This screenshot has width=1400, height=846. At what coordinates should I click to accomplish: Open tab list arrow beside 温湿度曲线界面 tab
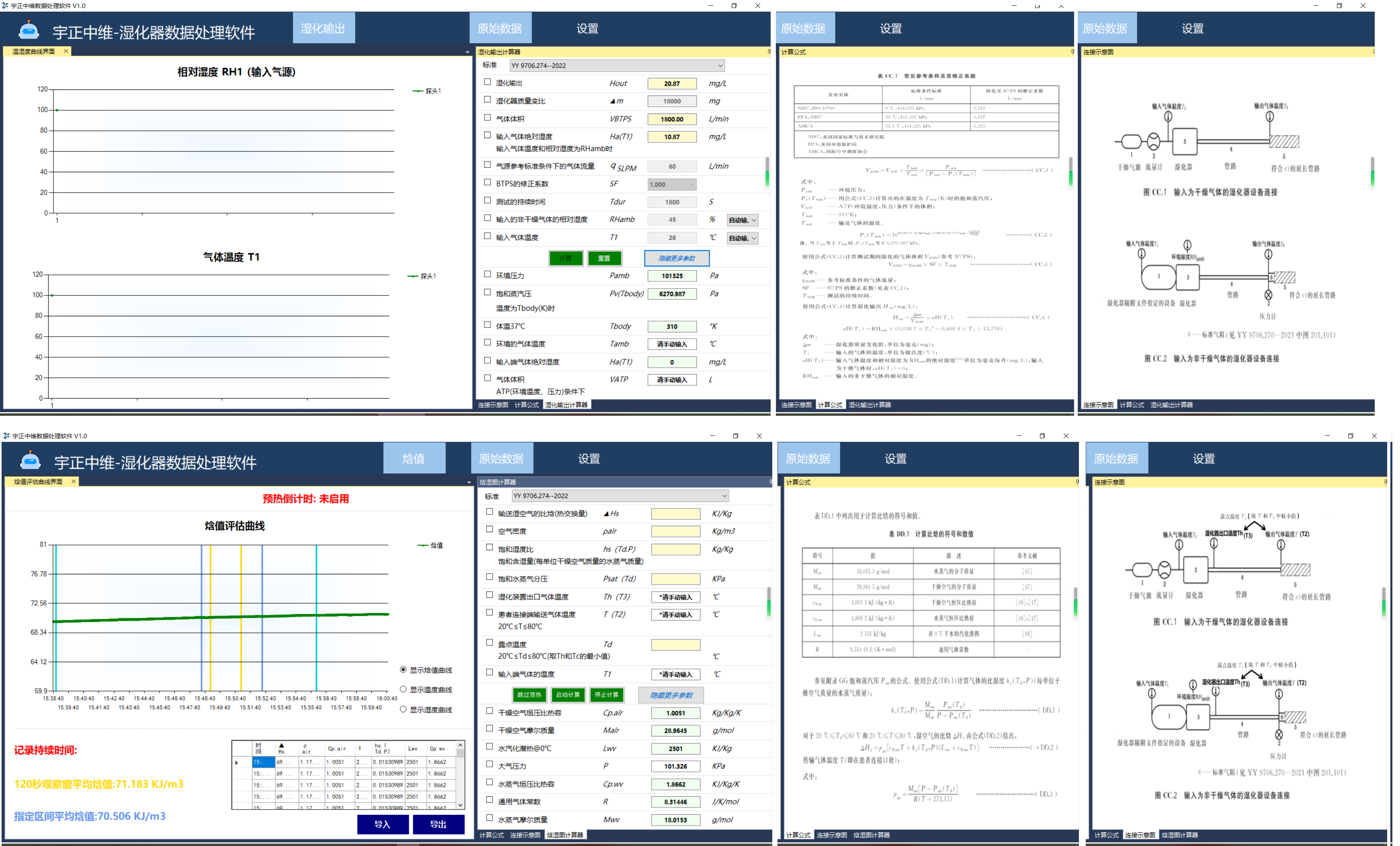click(x=468, y=52)
